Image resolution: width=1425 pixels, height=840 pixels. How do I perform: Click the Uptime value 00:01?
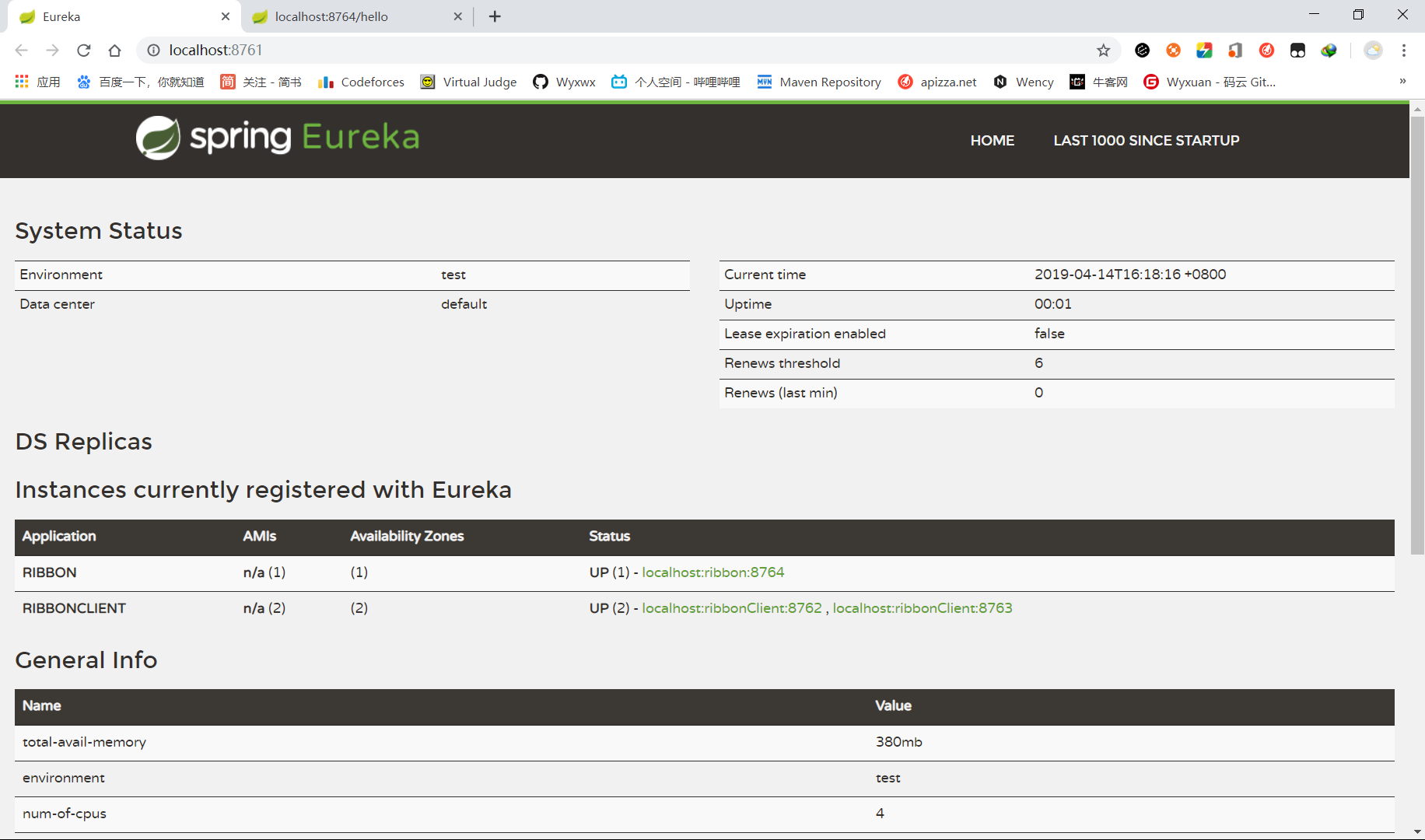click(x=1053, y=304)
